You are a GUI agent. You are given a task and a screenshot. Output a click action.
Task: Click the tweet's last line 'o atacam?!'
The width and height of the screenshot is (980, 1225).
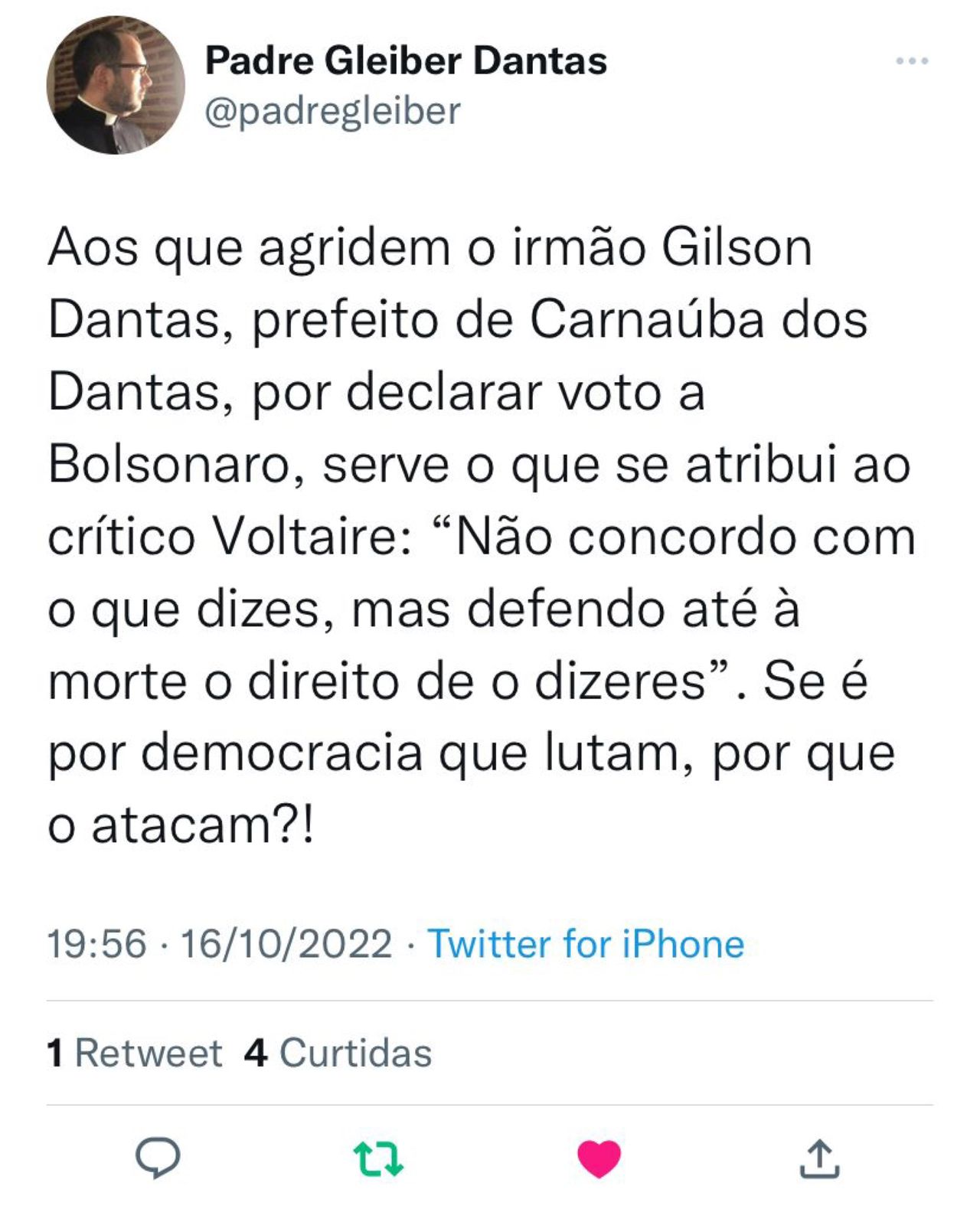point(181,826)
